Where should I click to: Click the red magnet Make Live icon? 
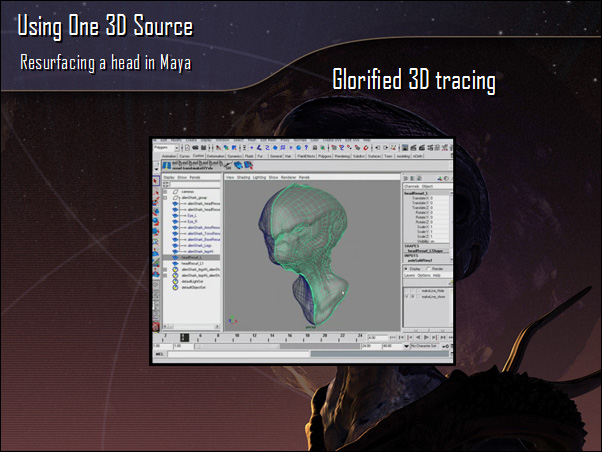tap(366, 147)
